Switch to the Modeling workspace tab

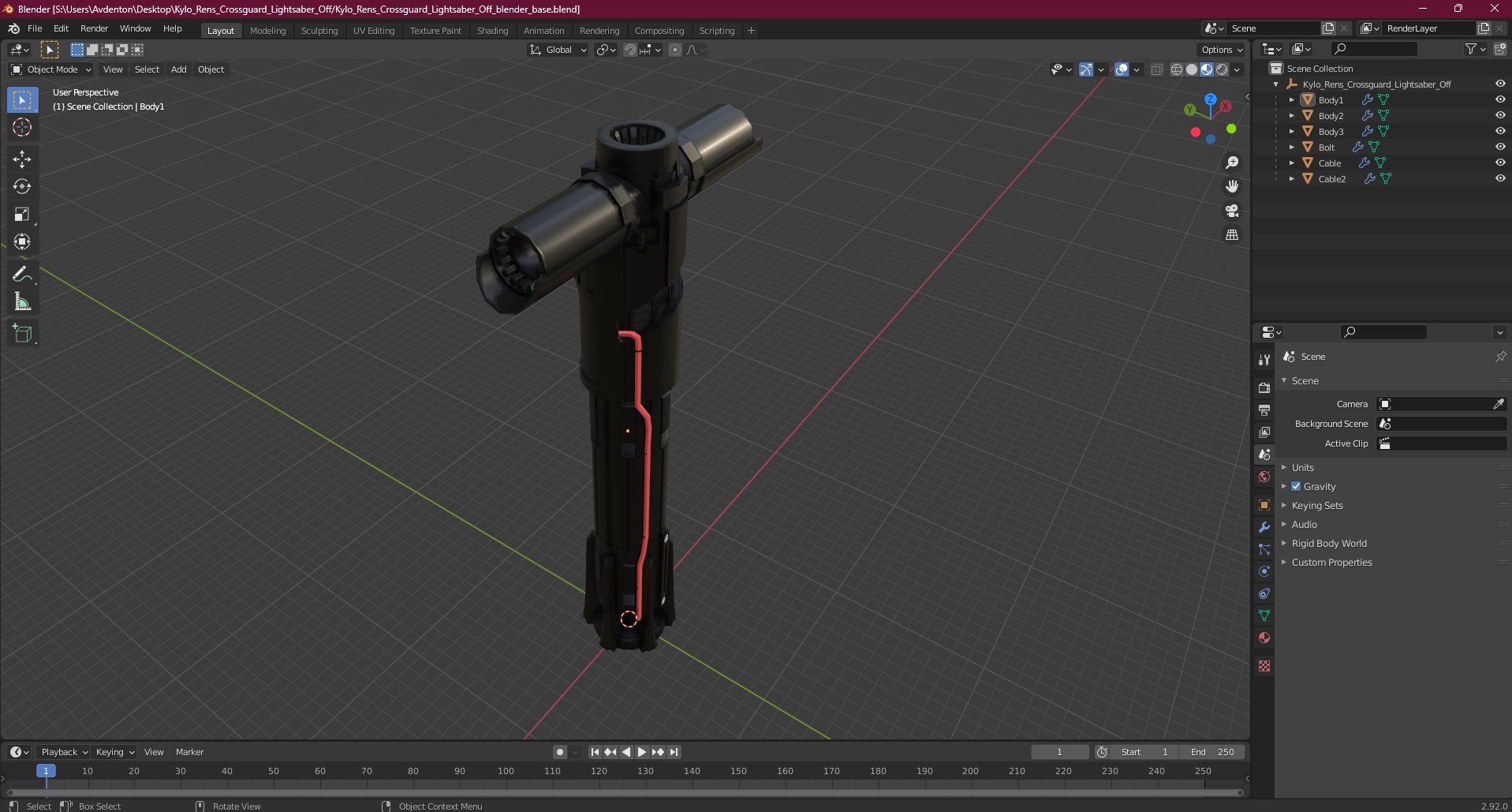point(267,31)
